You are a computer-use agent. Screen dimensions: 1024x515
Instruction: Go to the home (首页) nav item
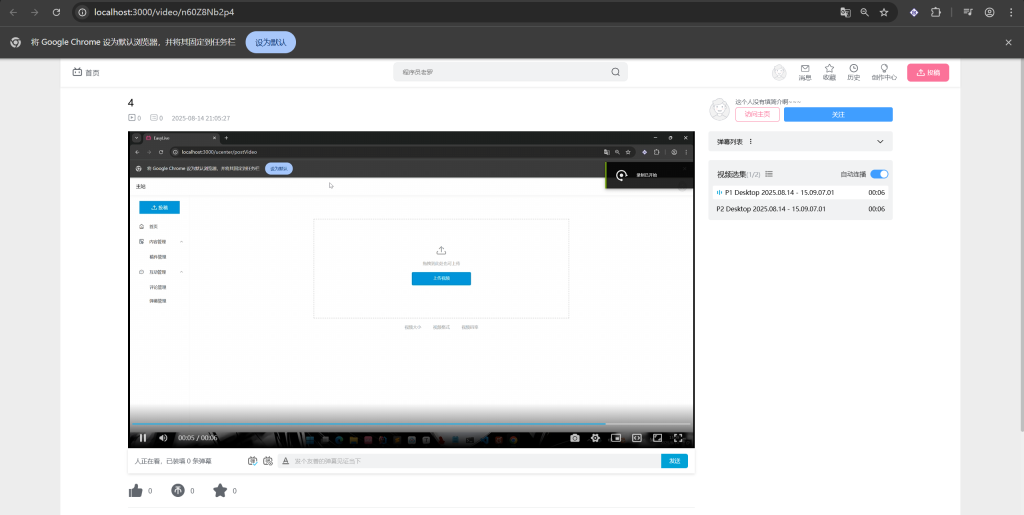tap(86, 73)
